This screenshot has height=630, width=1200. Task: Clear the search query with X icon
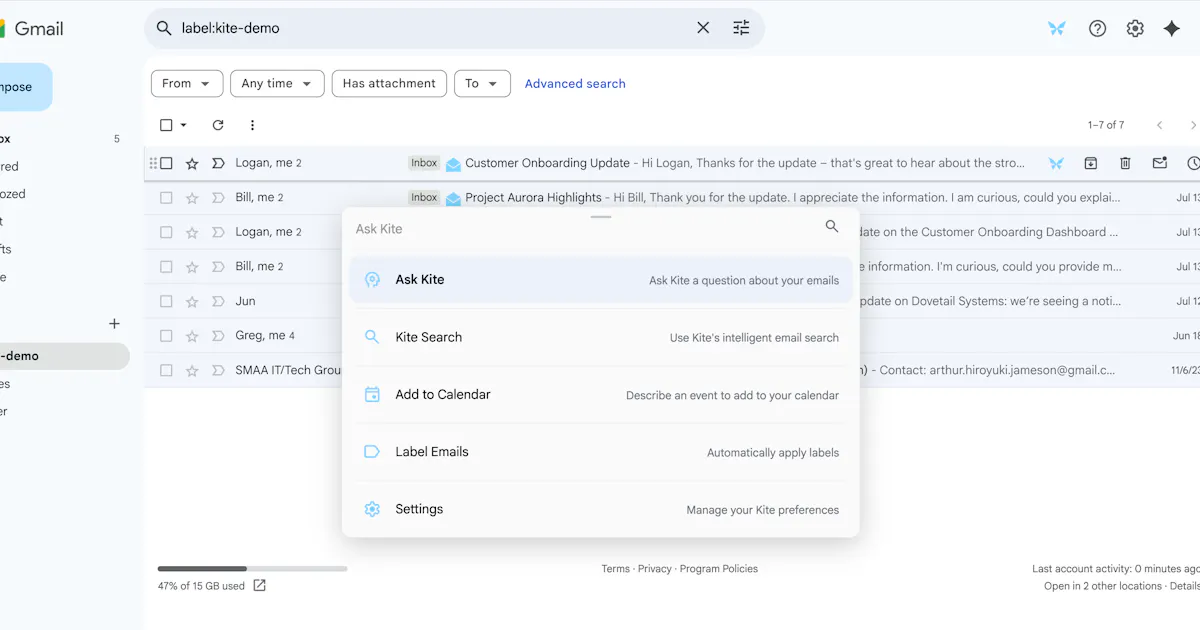coord(703,28)
